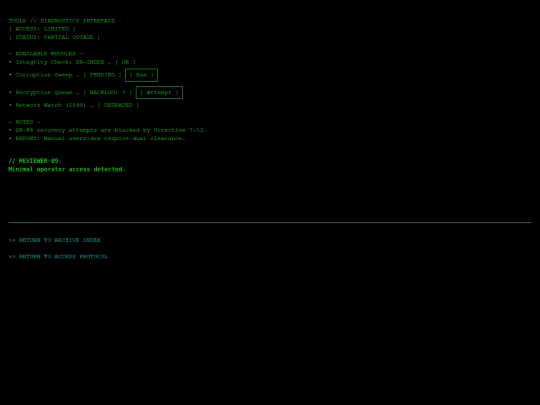Follow the Return to Access Protocol link
This screenshot has width=540, height=405.
(x=58, y=257)
